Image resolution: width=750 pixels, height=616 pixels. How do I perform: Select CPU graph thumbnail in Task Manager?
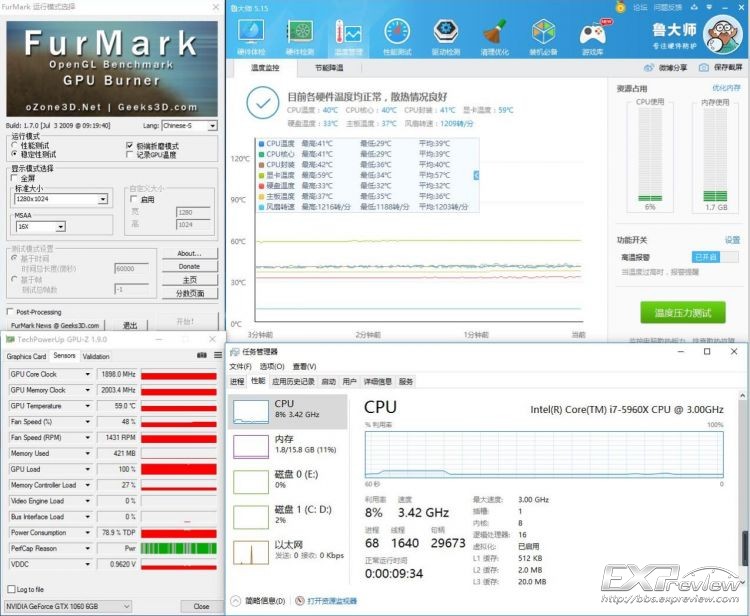coord(251,412)
